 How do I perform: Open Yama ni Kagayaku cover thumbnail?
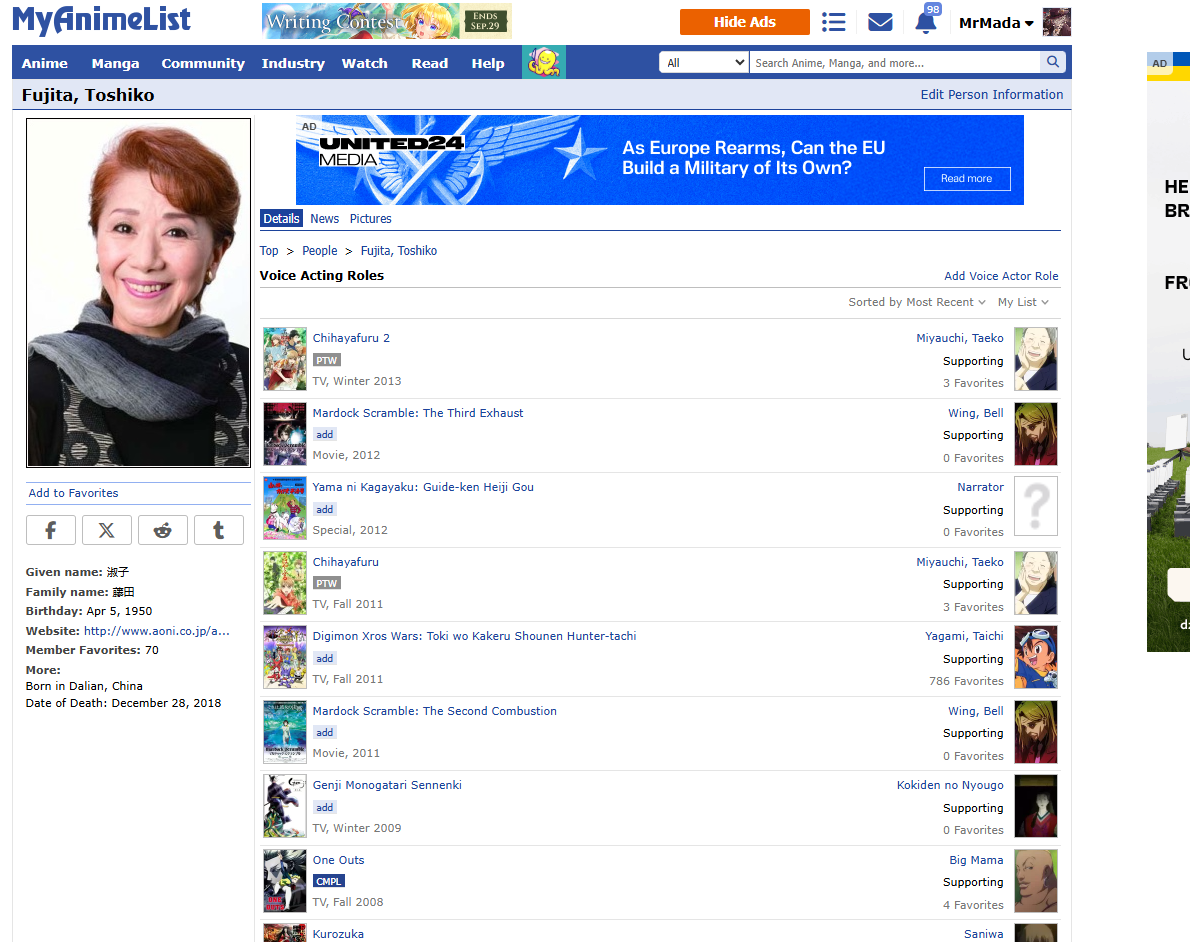[x=285, y=508]
